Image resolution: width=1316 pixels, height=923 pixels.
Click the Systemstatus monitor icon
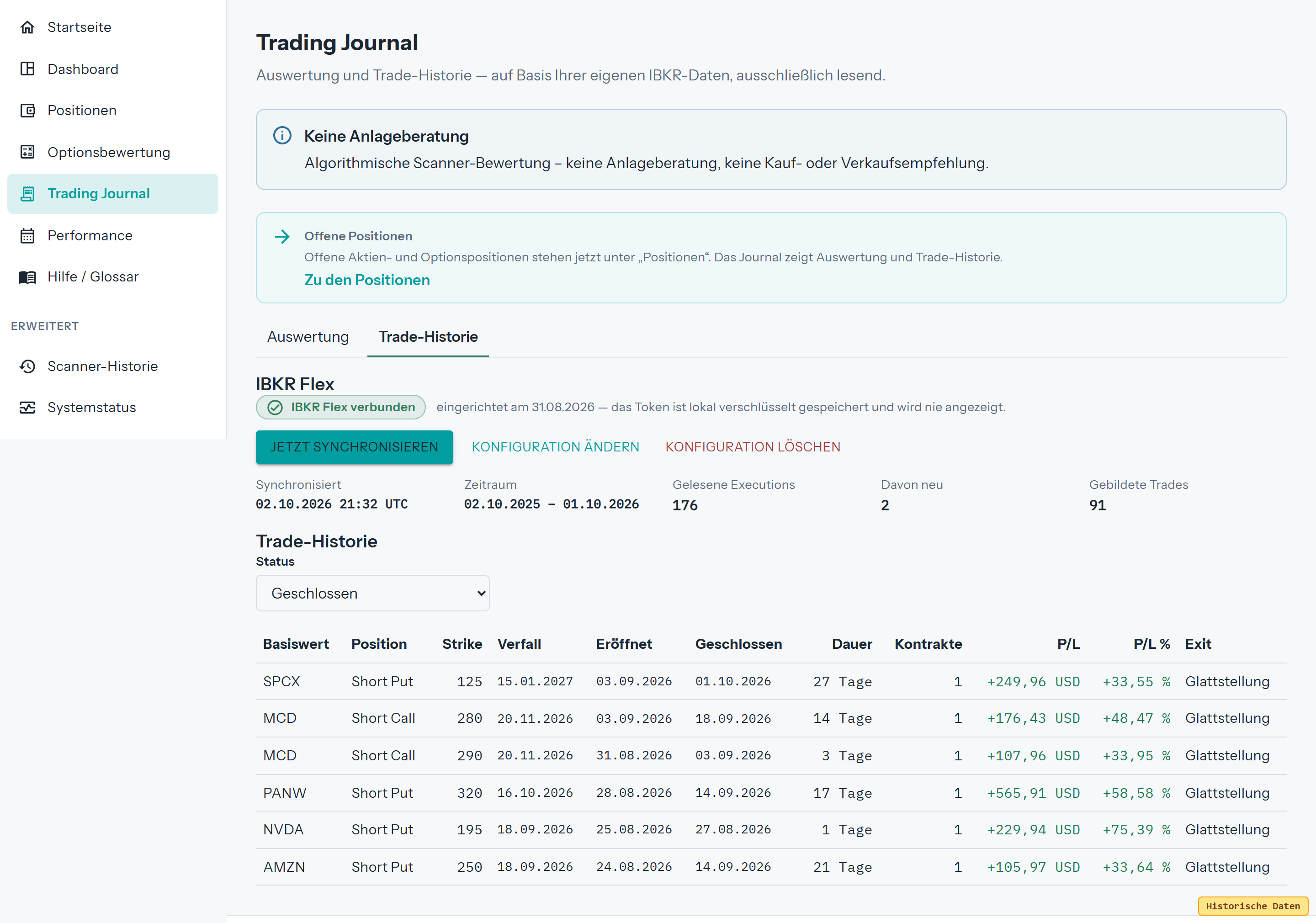coord(27,408)
